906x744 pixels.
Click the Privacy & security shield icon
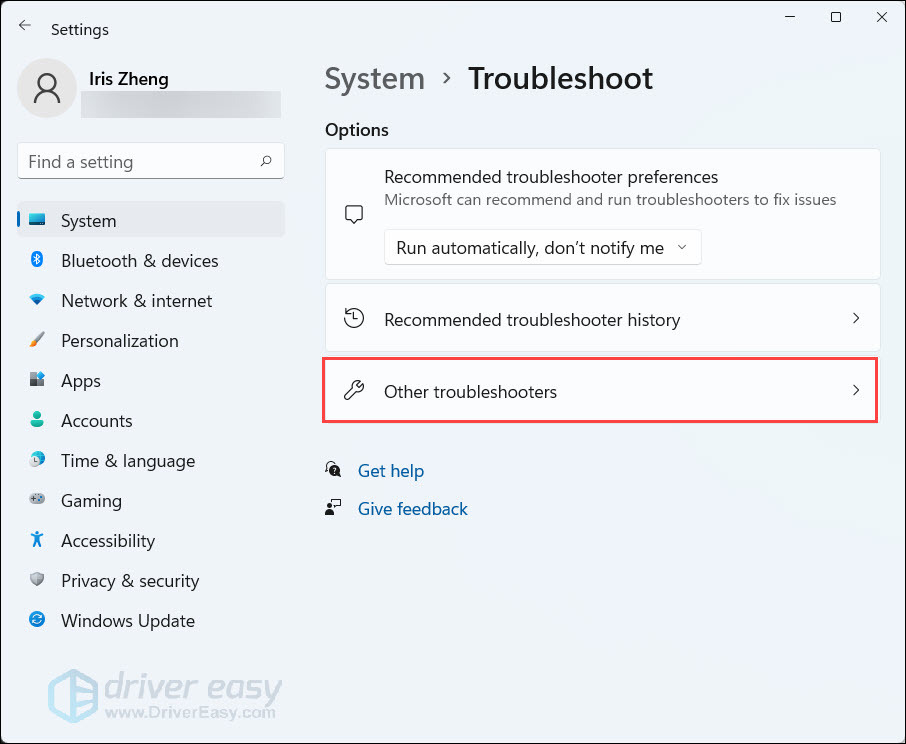[37, 580]
